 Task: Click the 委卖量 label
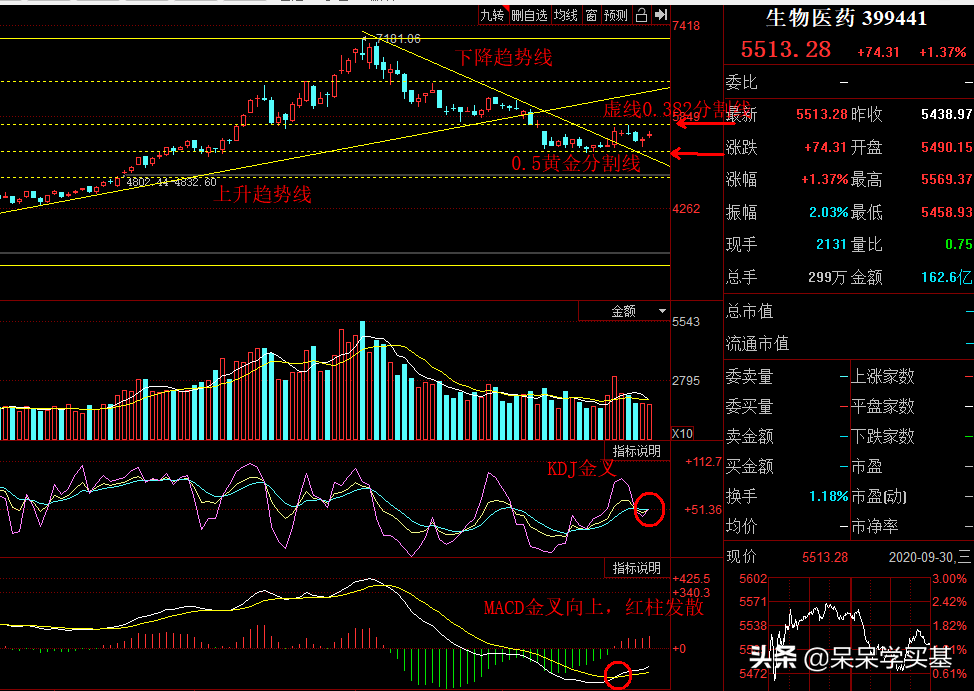pyautogui.click(x=749, y=376)
